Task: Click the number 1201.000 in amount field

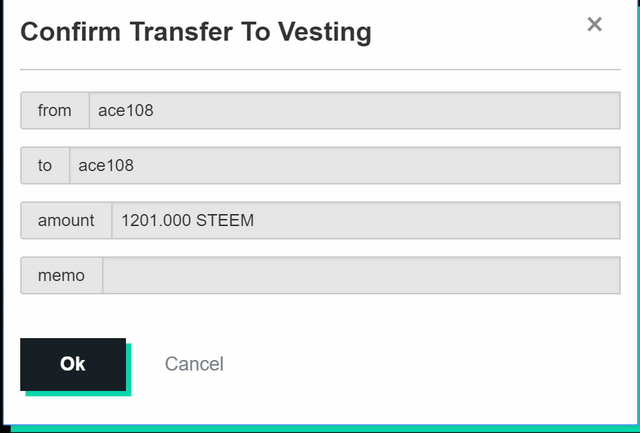Action: [x=153, y=220]
